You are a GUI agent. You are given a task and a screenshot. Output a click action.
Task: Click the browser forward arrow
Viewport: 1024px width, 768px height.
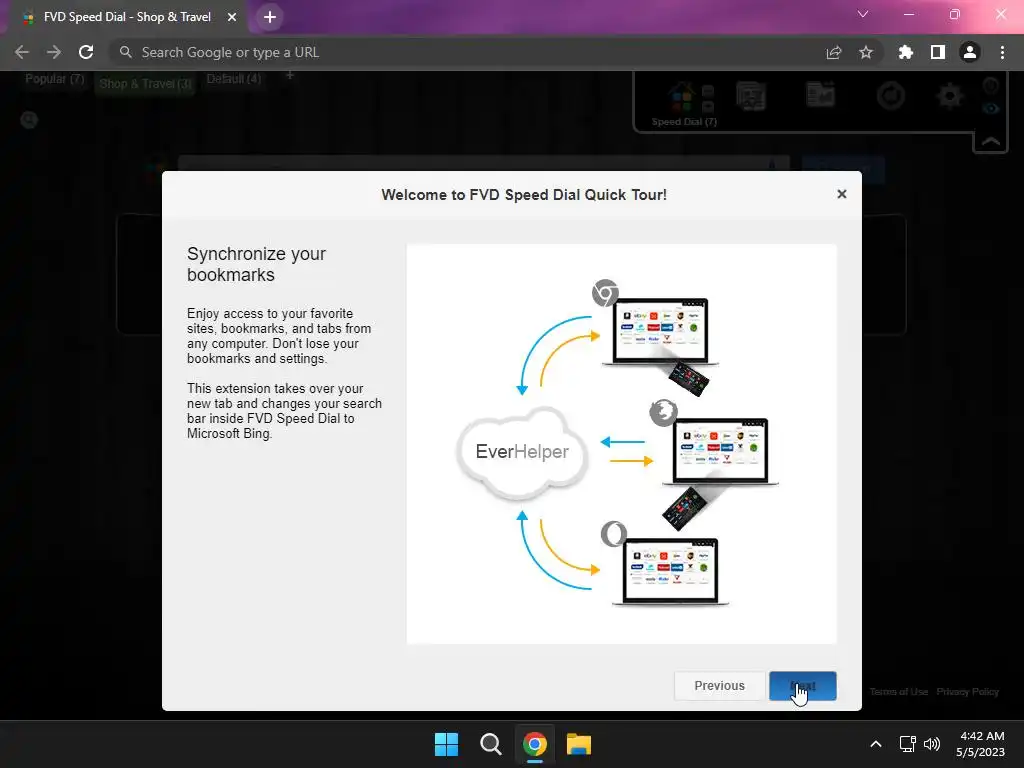tap(54, 52)
